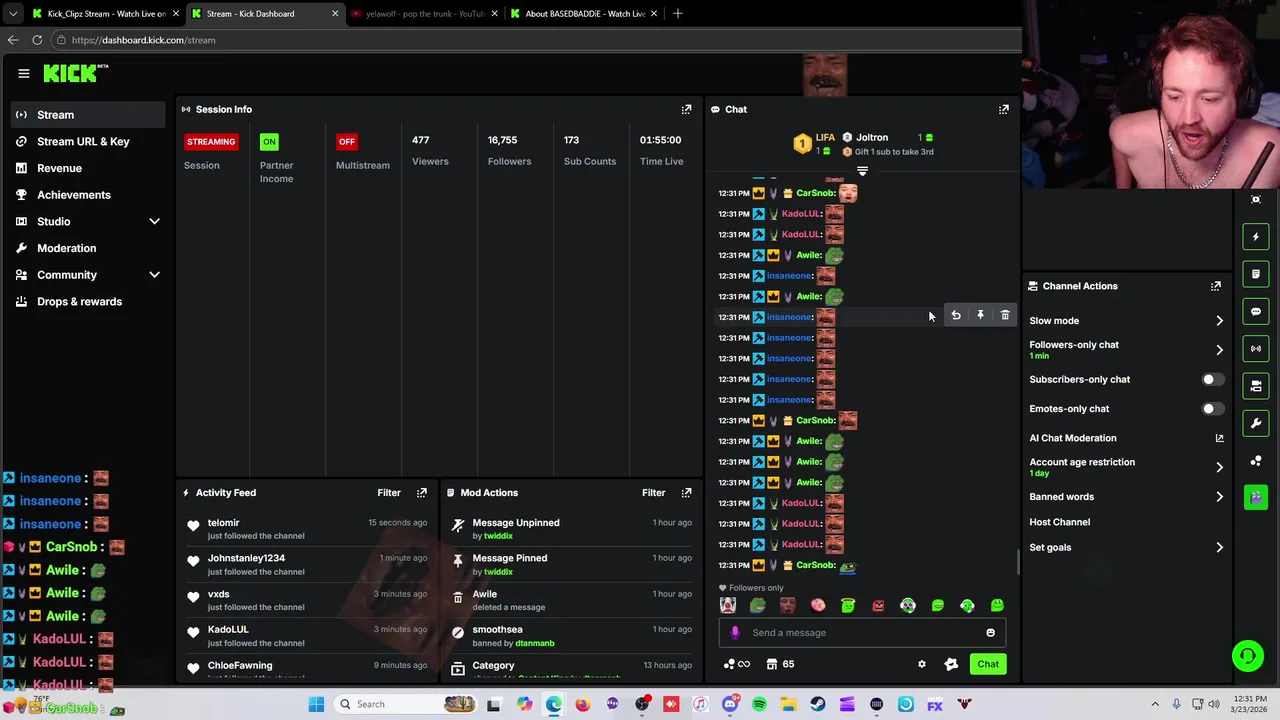Open Moderation page in sidebar
Viewport: 1280px width, 720px height.
coord(88,248)
